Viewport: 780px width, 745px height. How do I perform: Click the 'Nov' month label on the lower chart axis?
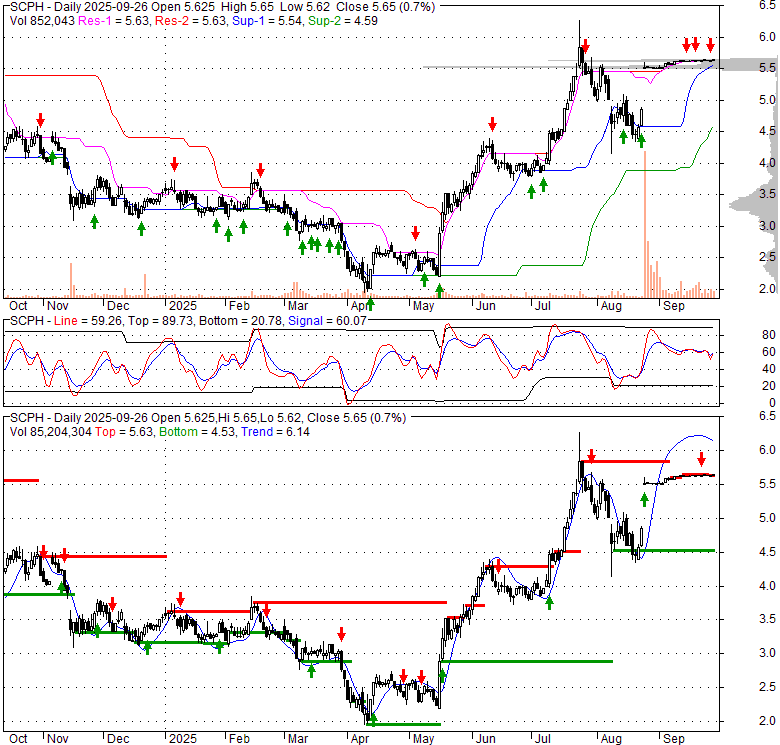pos(58,739)
